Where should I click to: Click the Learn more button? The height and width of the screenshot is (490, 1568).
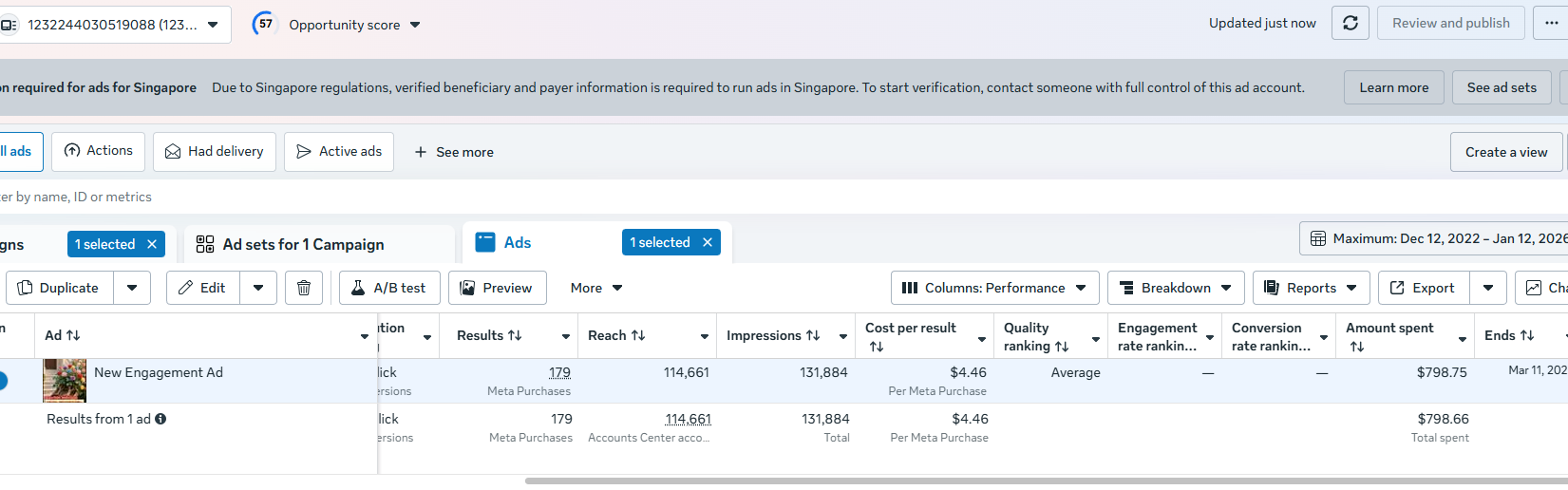pyautogui.click(x=1393, y=87)
